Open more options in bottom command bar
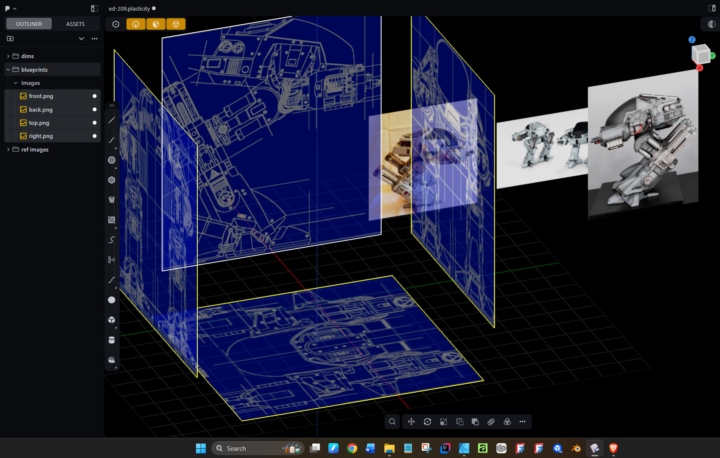The image size is (720, 458). (522, 422)
